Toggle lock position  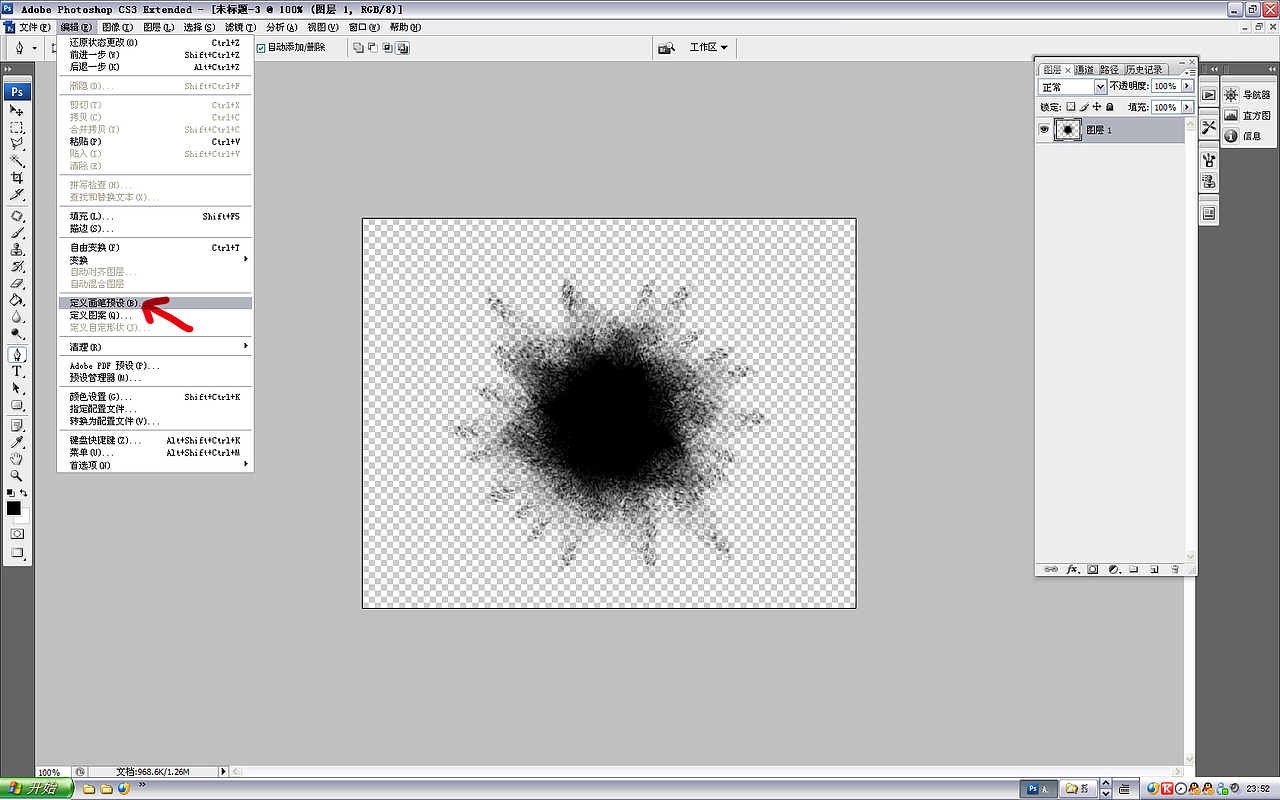(1097, 107)
